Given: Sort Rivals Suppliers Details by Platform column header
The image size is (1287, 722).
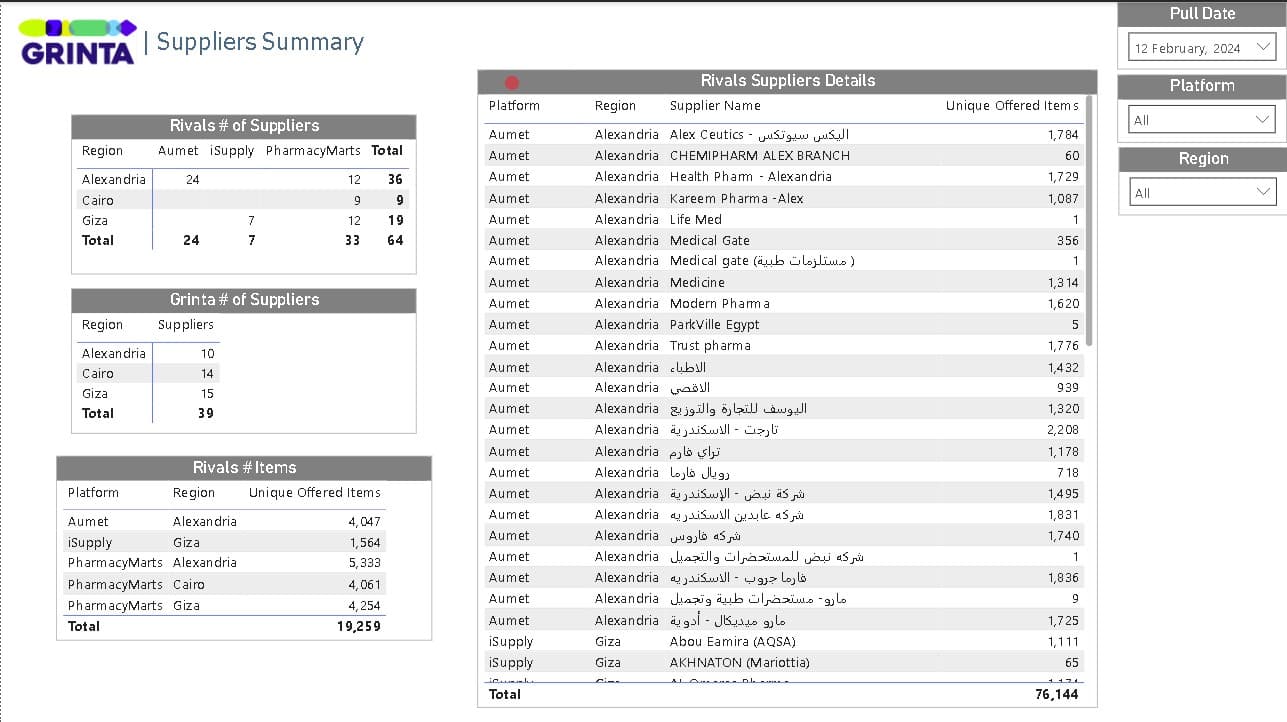Looking at the screenshot, I should click(514, 106).
